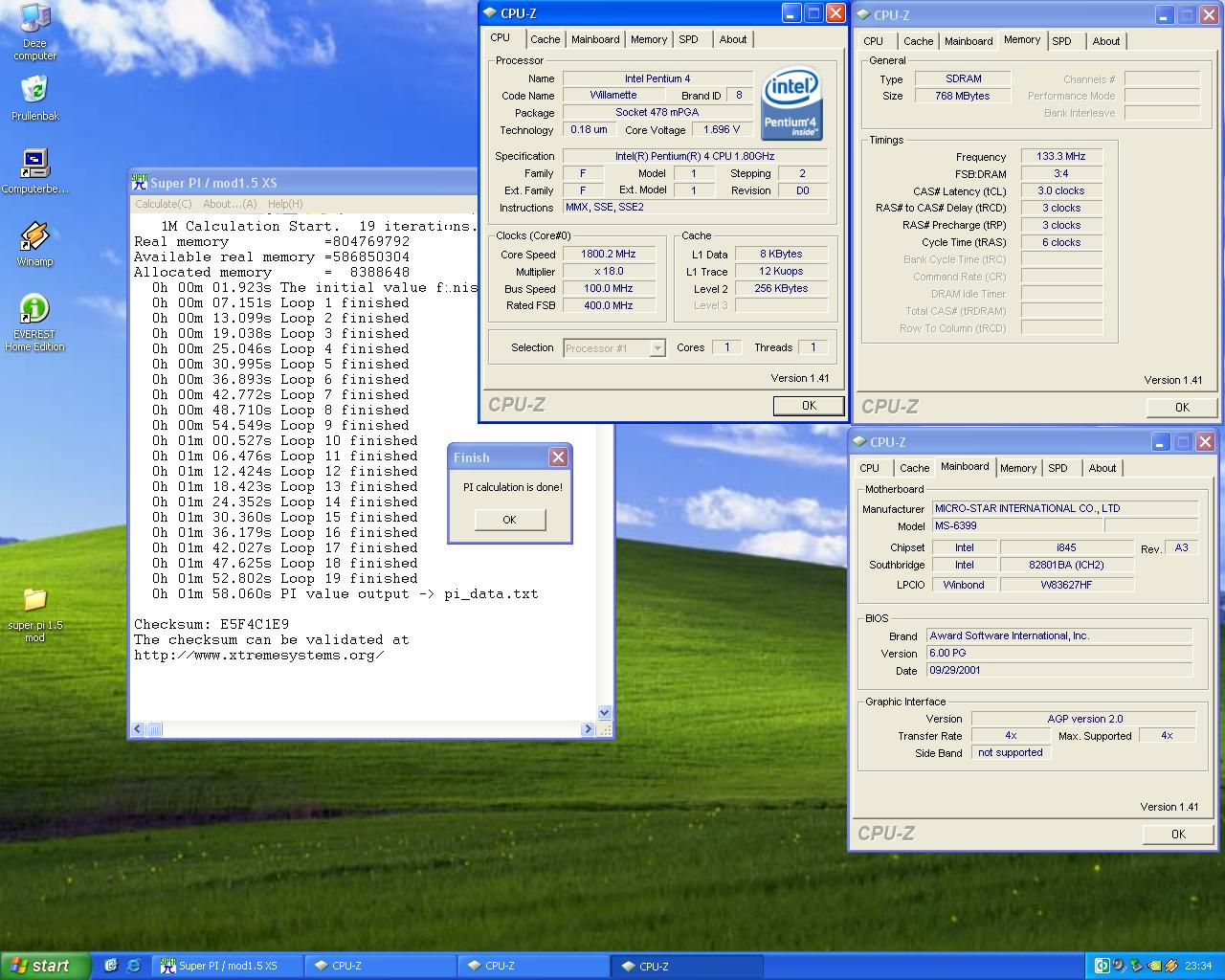Viewport: 1225px width, 980px height.
Task: Open About tab in the Motherboard CPU-Z window
Action: pos(1102,468)
